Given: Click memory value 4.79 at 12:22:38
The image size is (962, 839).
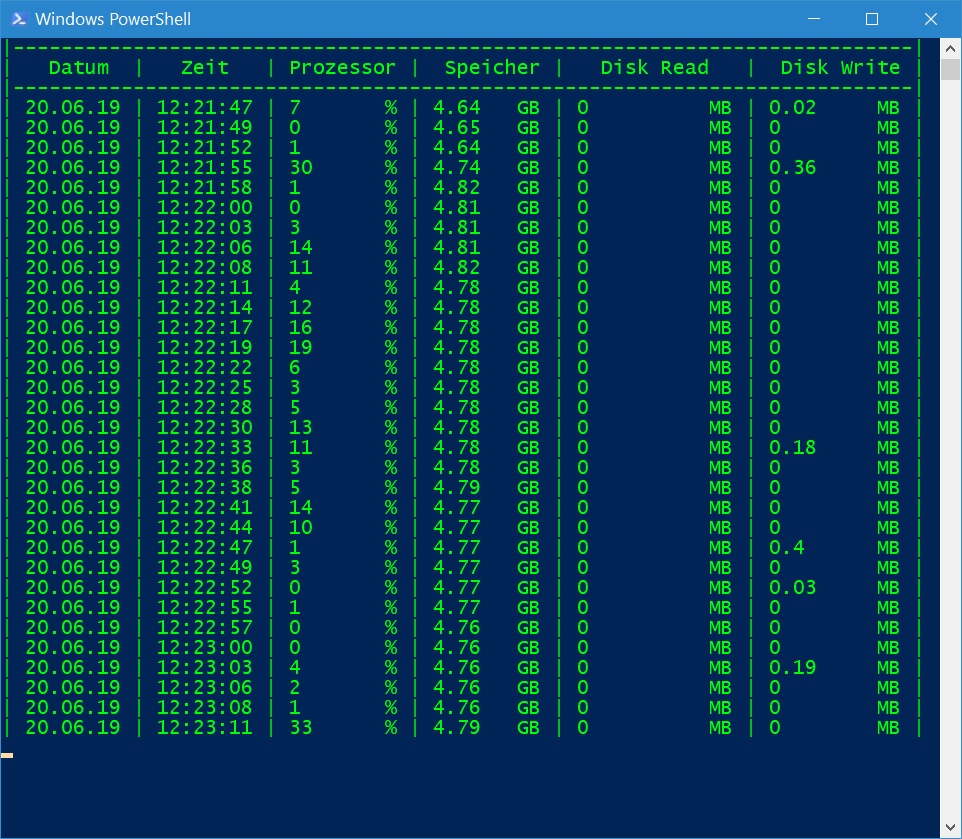Looking at the screenshot, I should pyautogui.click(x=456, y=488).
